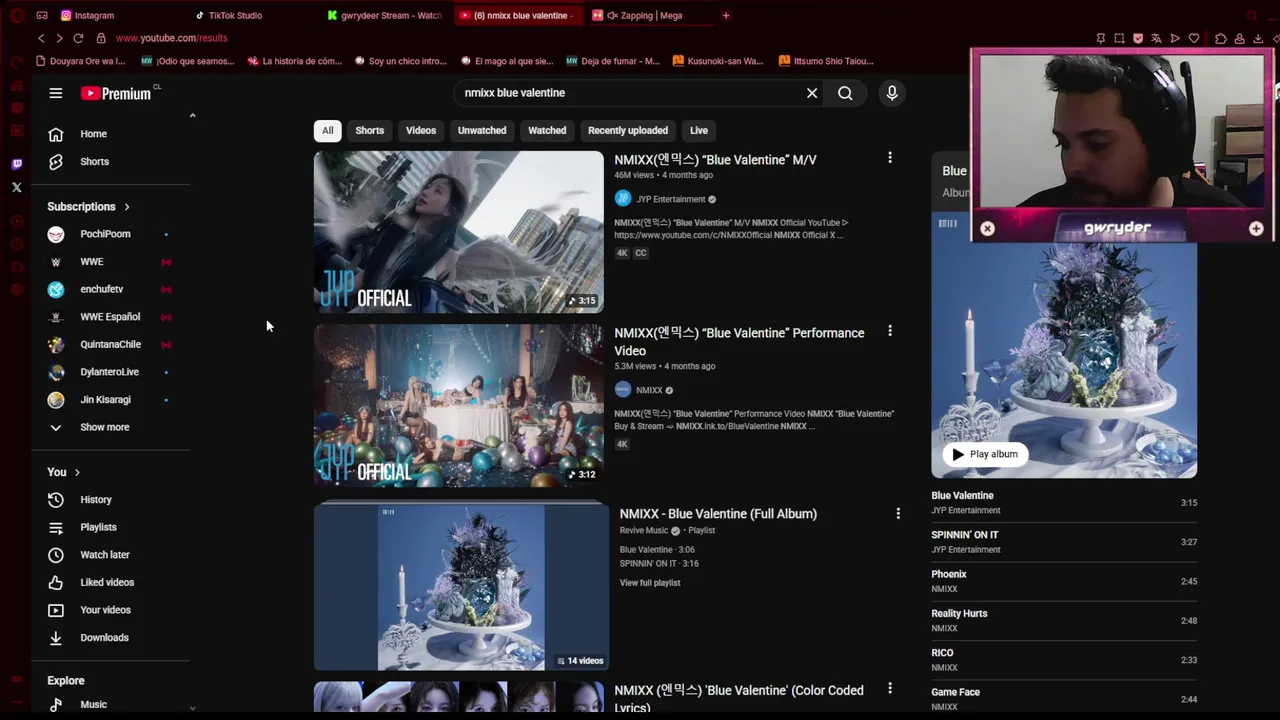Open options menu for Blue Valentine M/V
The width and height of the screenshot is (1280, 720).
(889, 158)
